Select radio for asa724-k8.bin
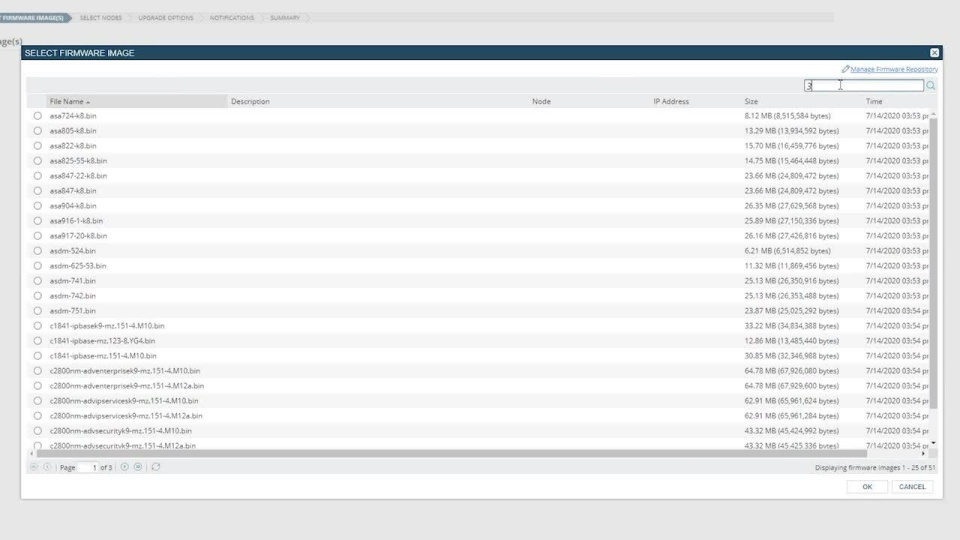Screen dimensions: 960x540 pyautogui.click(x=38, y=116)
